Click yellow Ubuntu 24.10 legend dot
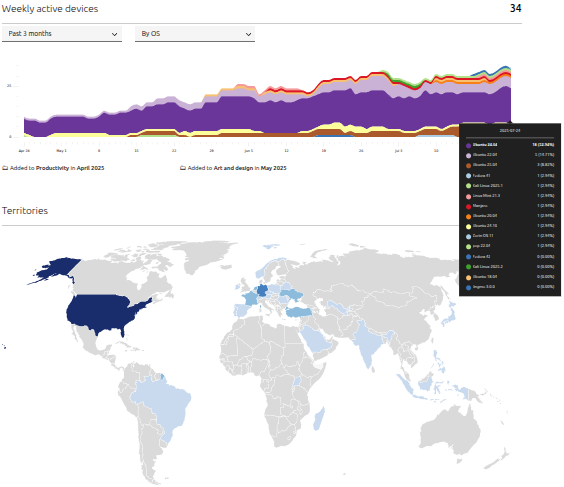Screen dimensions: 564x487 point(468,227)
